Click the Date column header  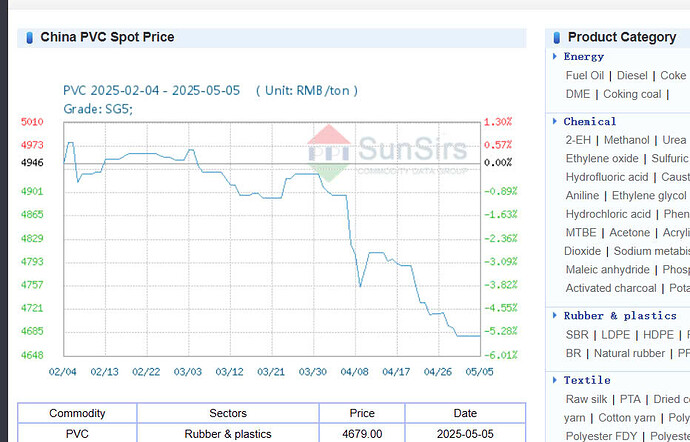[x=465, y=413]
